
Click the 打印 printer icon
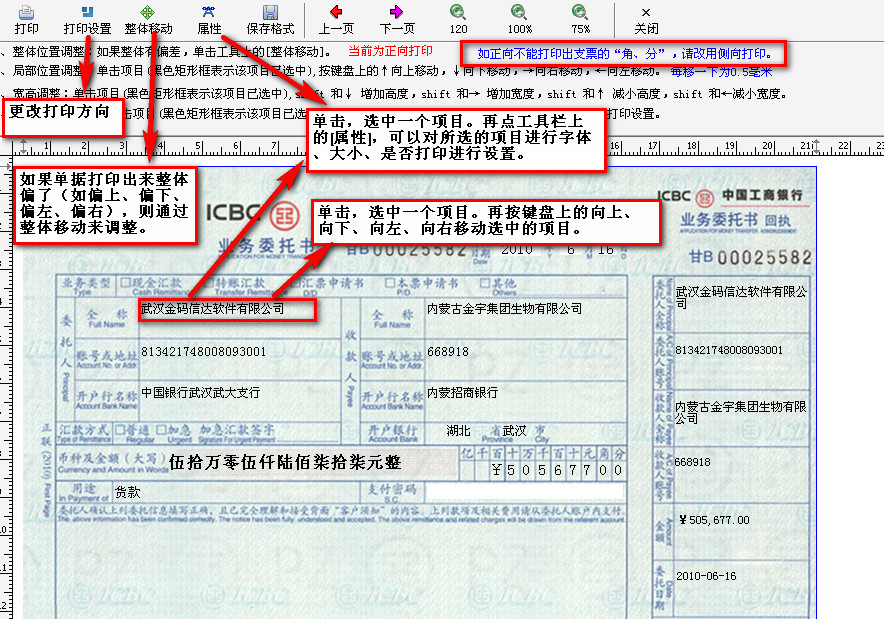(26, 20)
